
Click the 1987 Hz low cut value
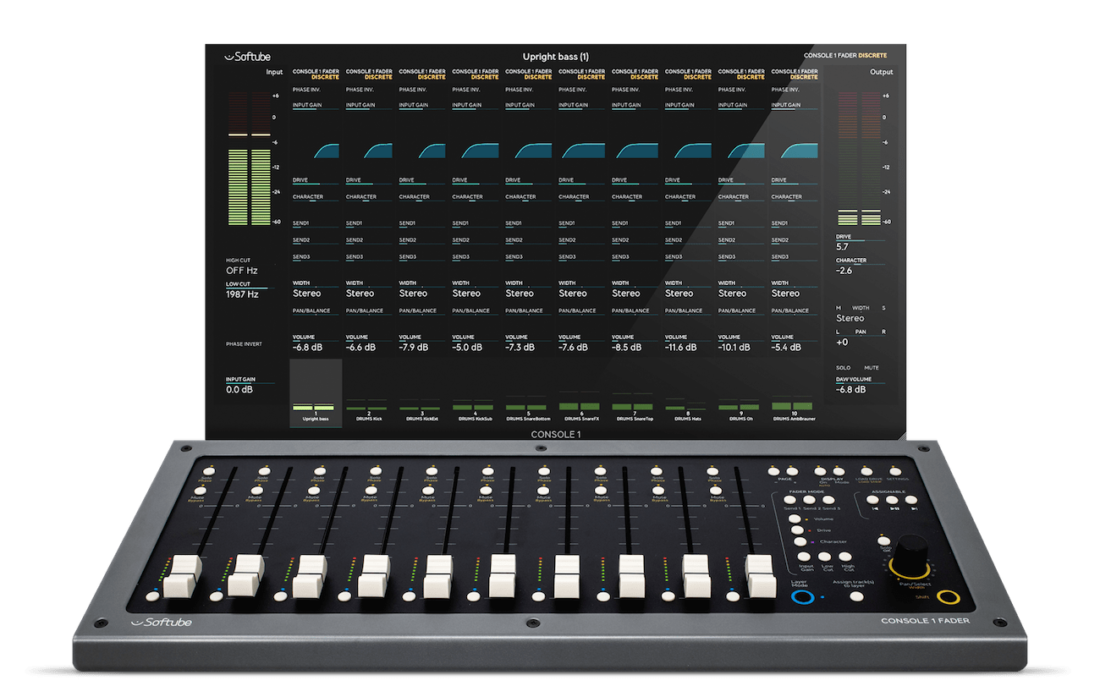(242, 295)
